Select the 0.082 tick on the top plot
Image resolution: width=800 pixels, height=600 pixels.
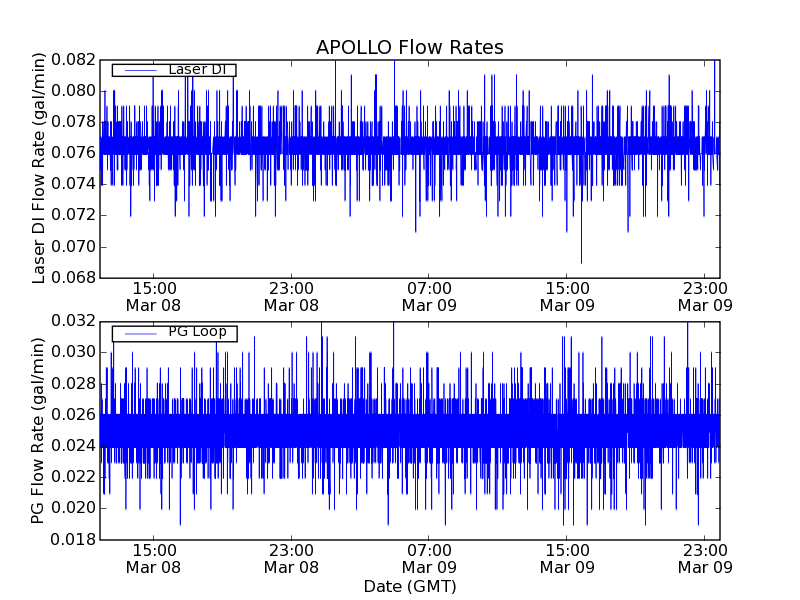coord(75,60)
